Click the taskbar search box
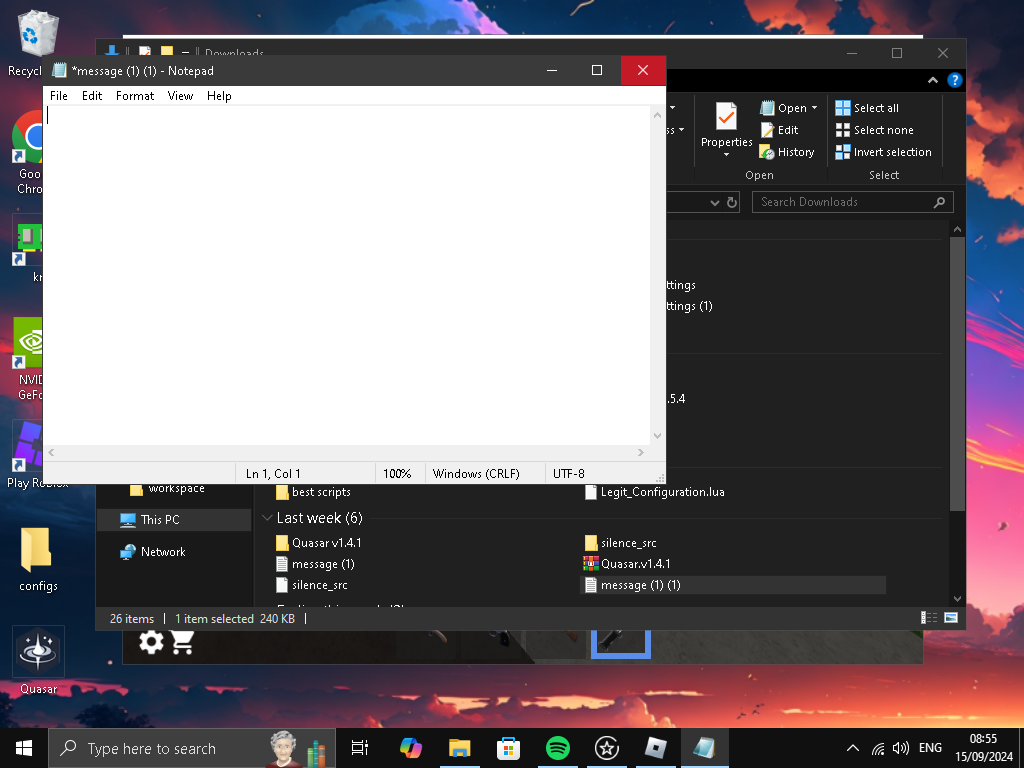 click(192, 748)
